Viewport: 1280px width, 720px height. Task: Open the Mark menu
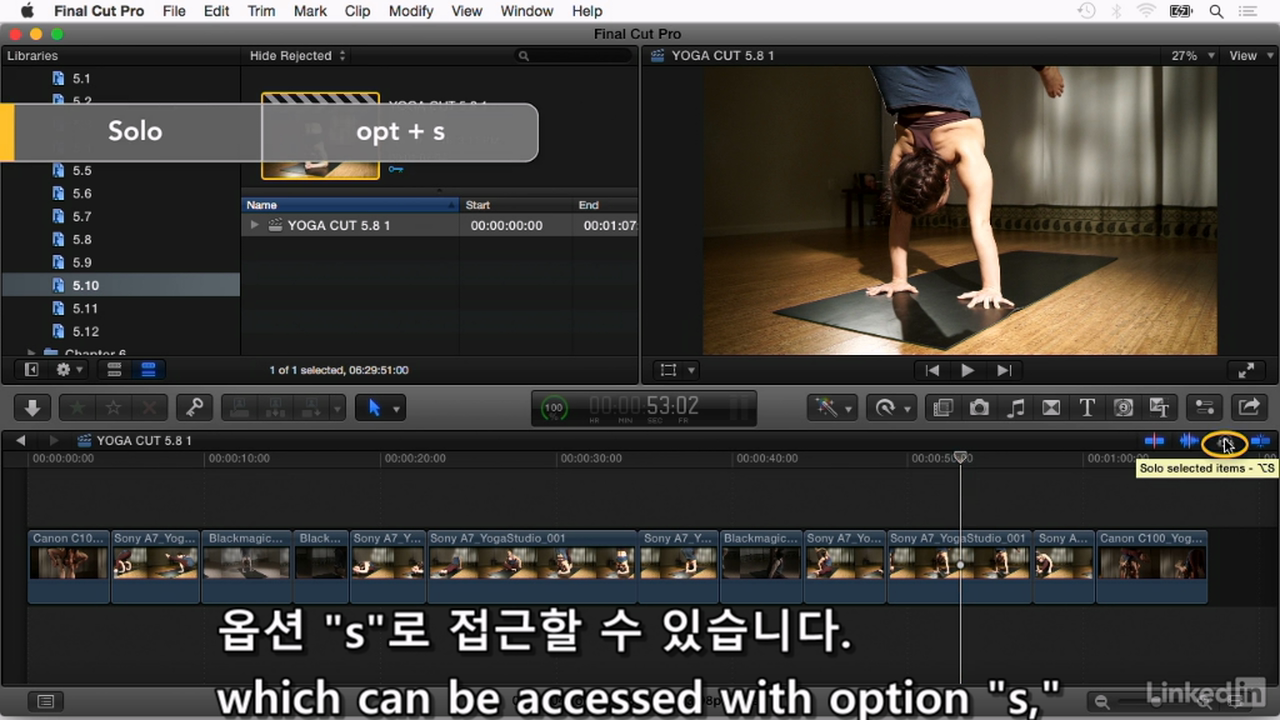pos(310,11)
